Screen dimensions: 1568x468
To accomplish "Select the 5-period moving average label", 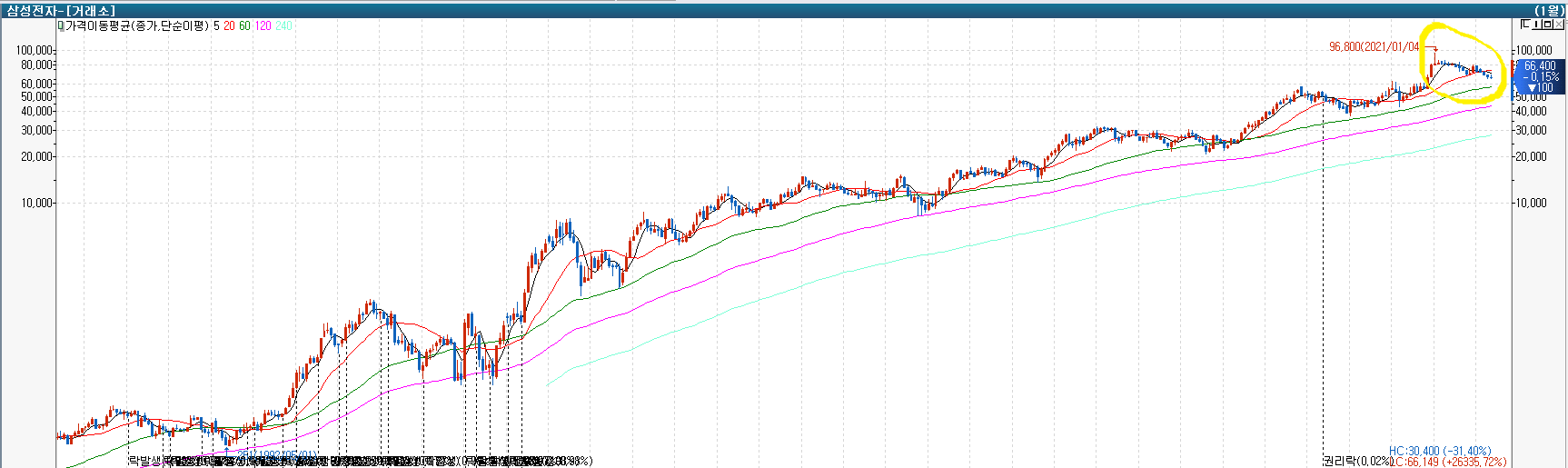I will tap(216, 25).
